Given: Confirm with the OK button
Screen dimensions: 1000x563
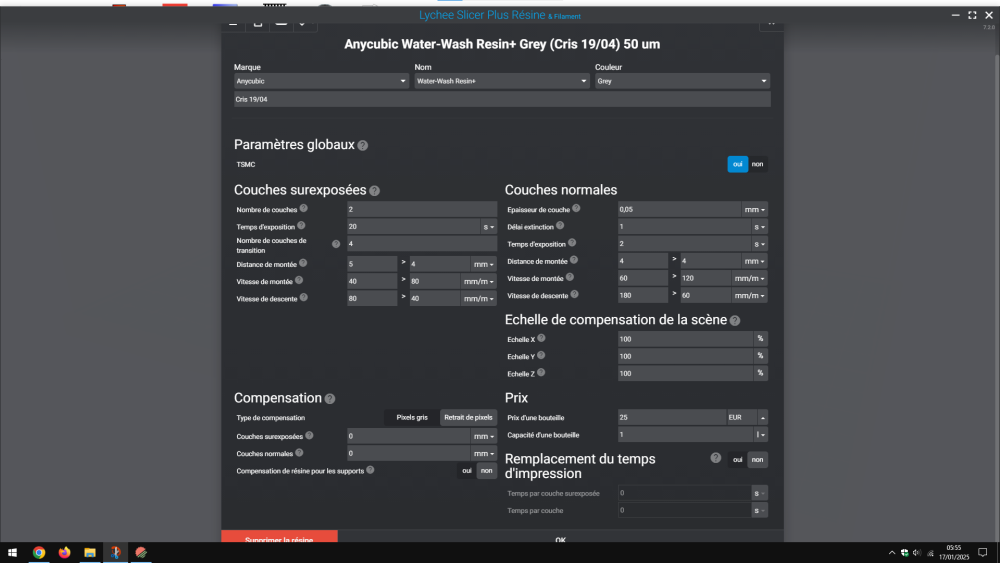Looking at the screenshot, I should [560, 538].
